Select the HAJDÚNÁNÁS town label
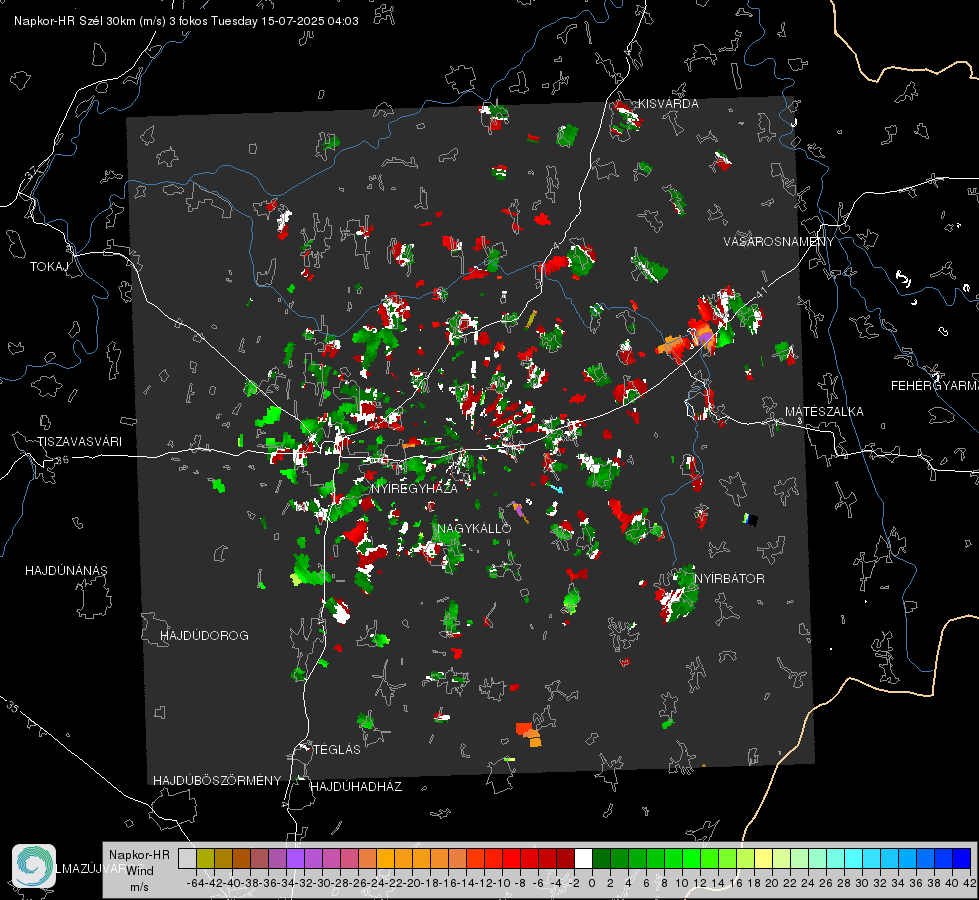 click(66, 570)
